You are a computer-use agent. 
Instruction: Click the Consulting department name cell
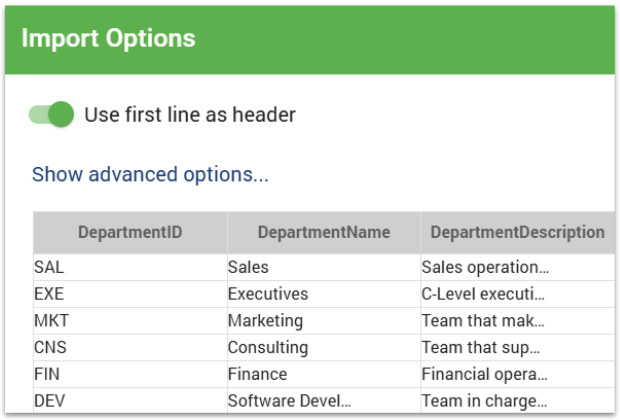pos(323,348)
